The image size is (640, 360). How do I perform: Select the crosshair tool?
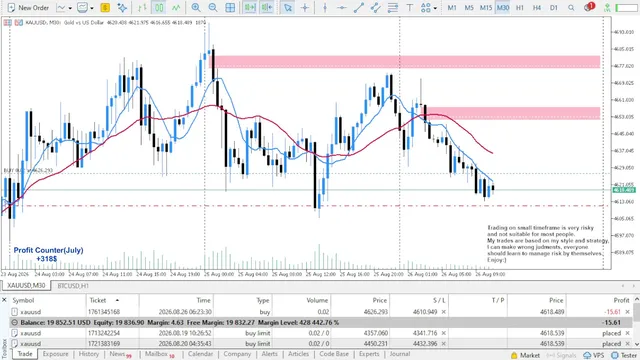coord(305,8)
